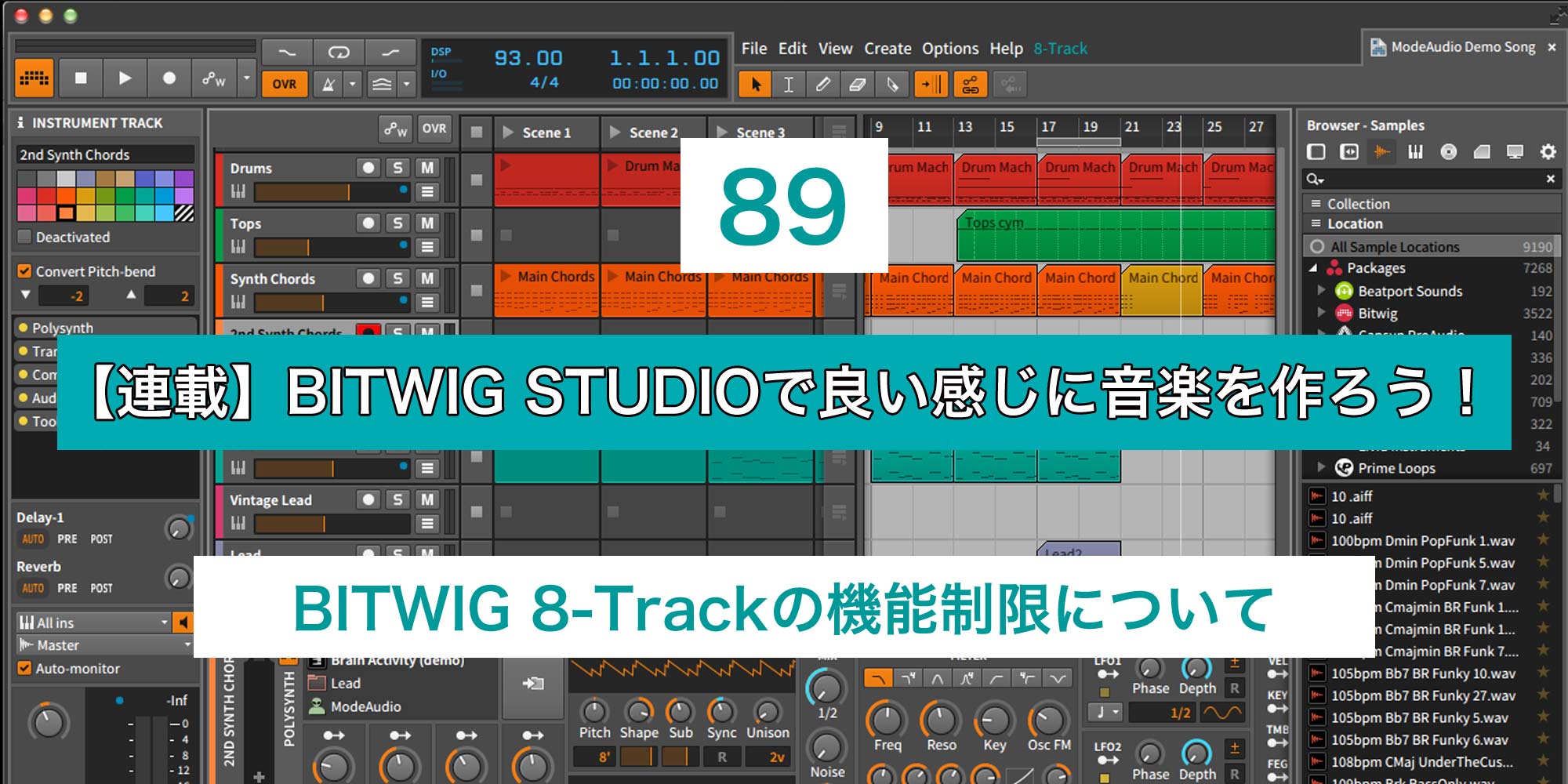Open the samples browser waveform tab icon
The image size is (1568, 784).
pos(1382,151)
